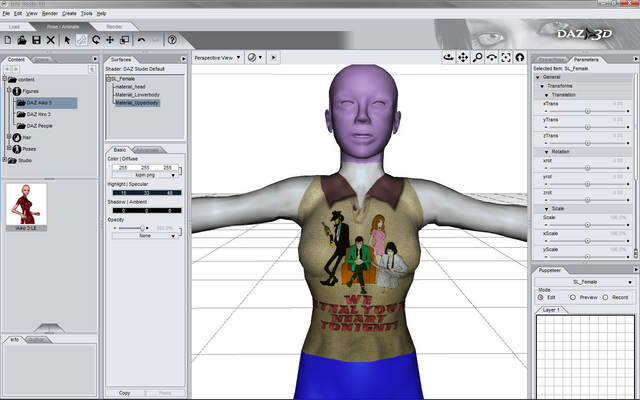Open the draw style sphere dropdown
This screenshot has width=640, height=400.
click(255, 58)
